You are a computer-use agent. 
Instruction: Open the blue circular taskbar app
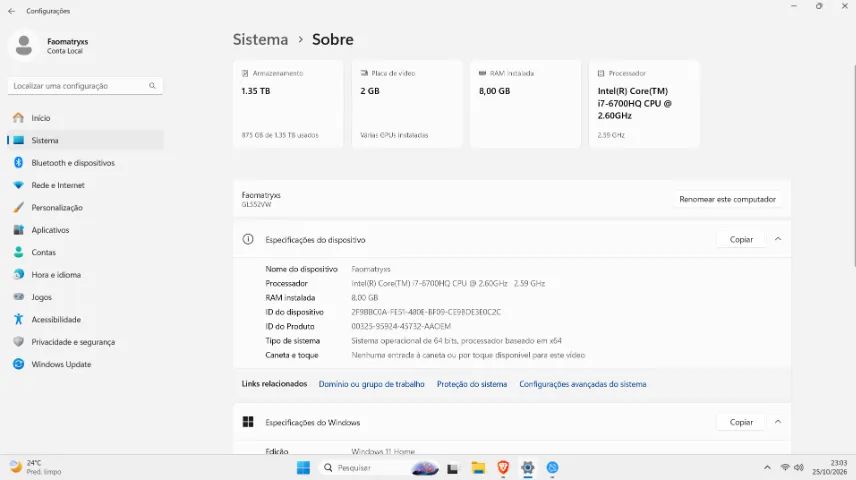pyautogui.click(x=552, y=467)
